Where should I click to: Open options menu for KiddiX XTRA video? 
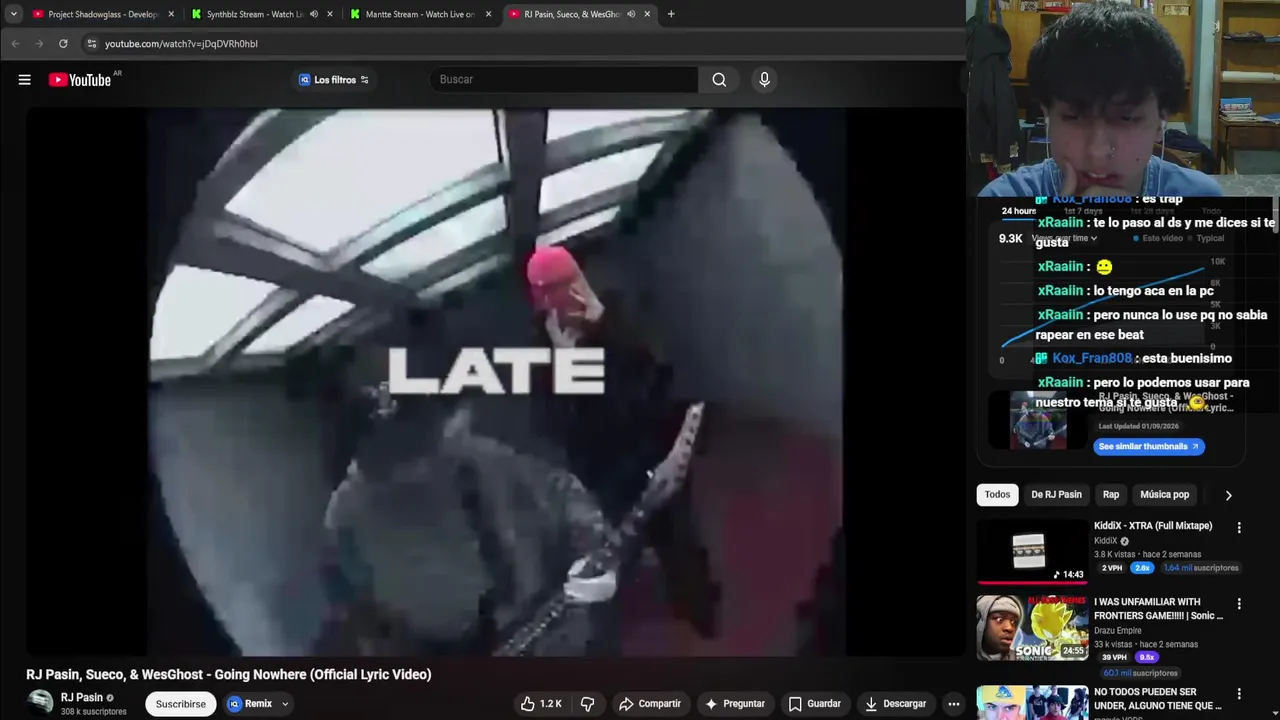[1239, 528]
